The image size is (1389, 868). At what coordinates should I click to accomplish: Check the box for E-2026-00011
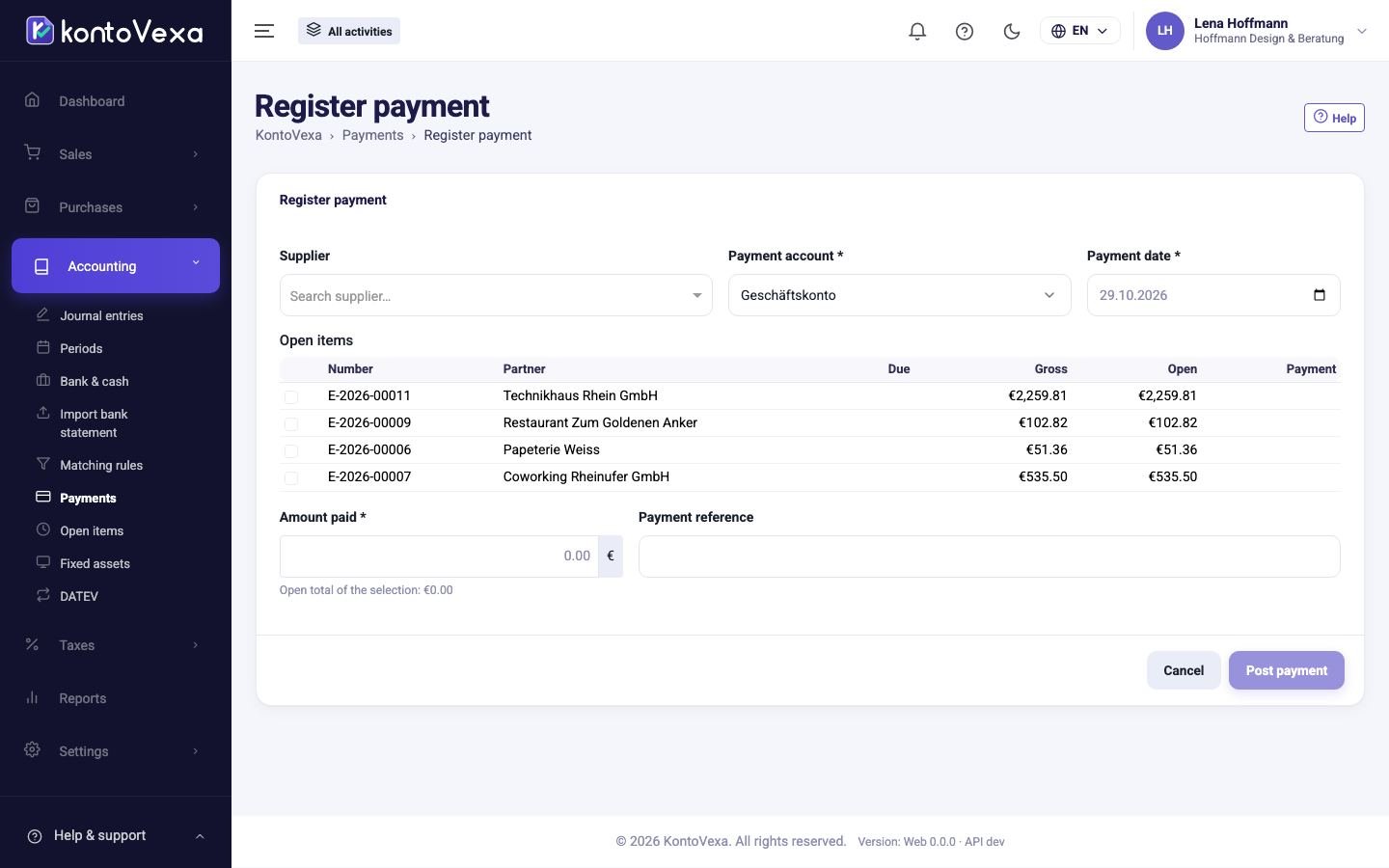(x=291, y=396)
